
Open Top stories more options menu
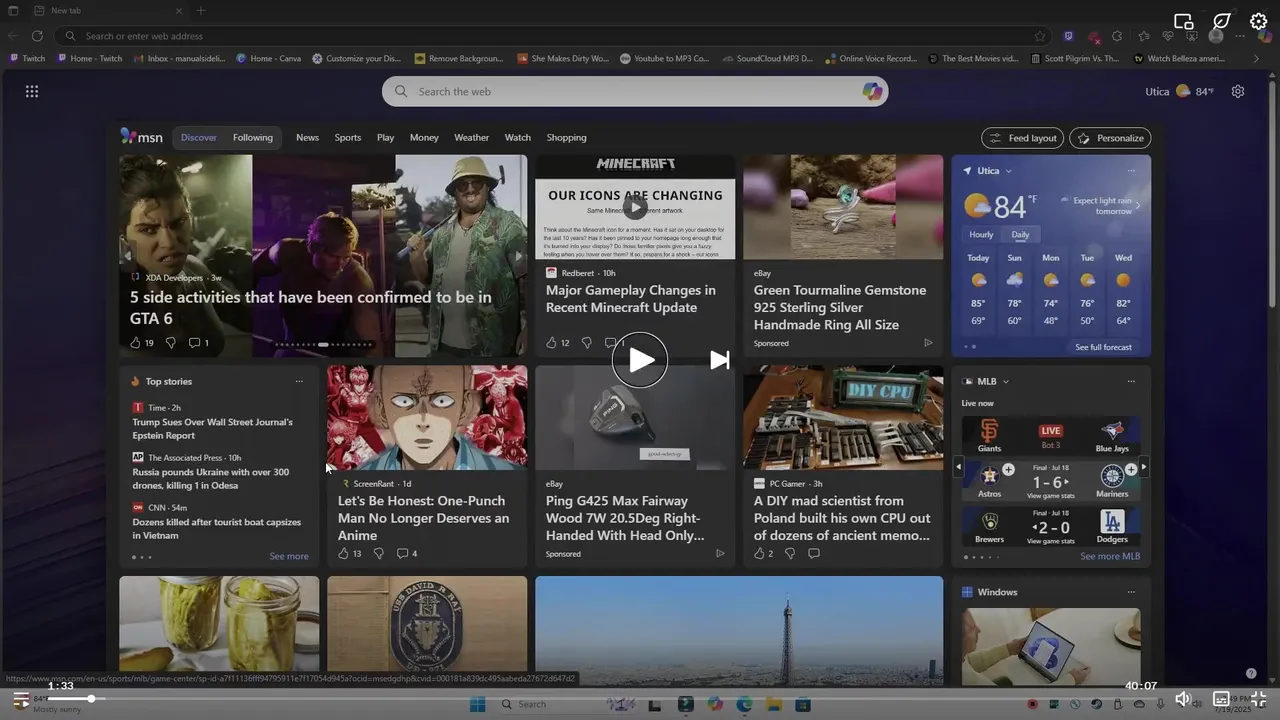pyautogui.click(x=299, y=381)
